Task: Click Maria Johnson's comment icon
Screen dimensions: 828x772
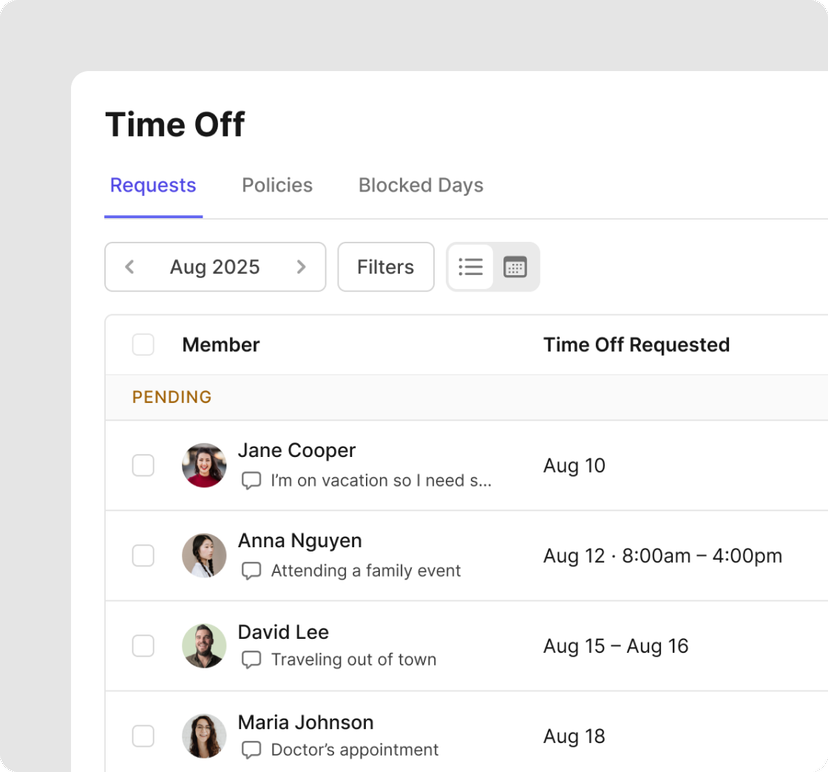Action: pos(251,750)
